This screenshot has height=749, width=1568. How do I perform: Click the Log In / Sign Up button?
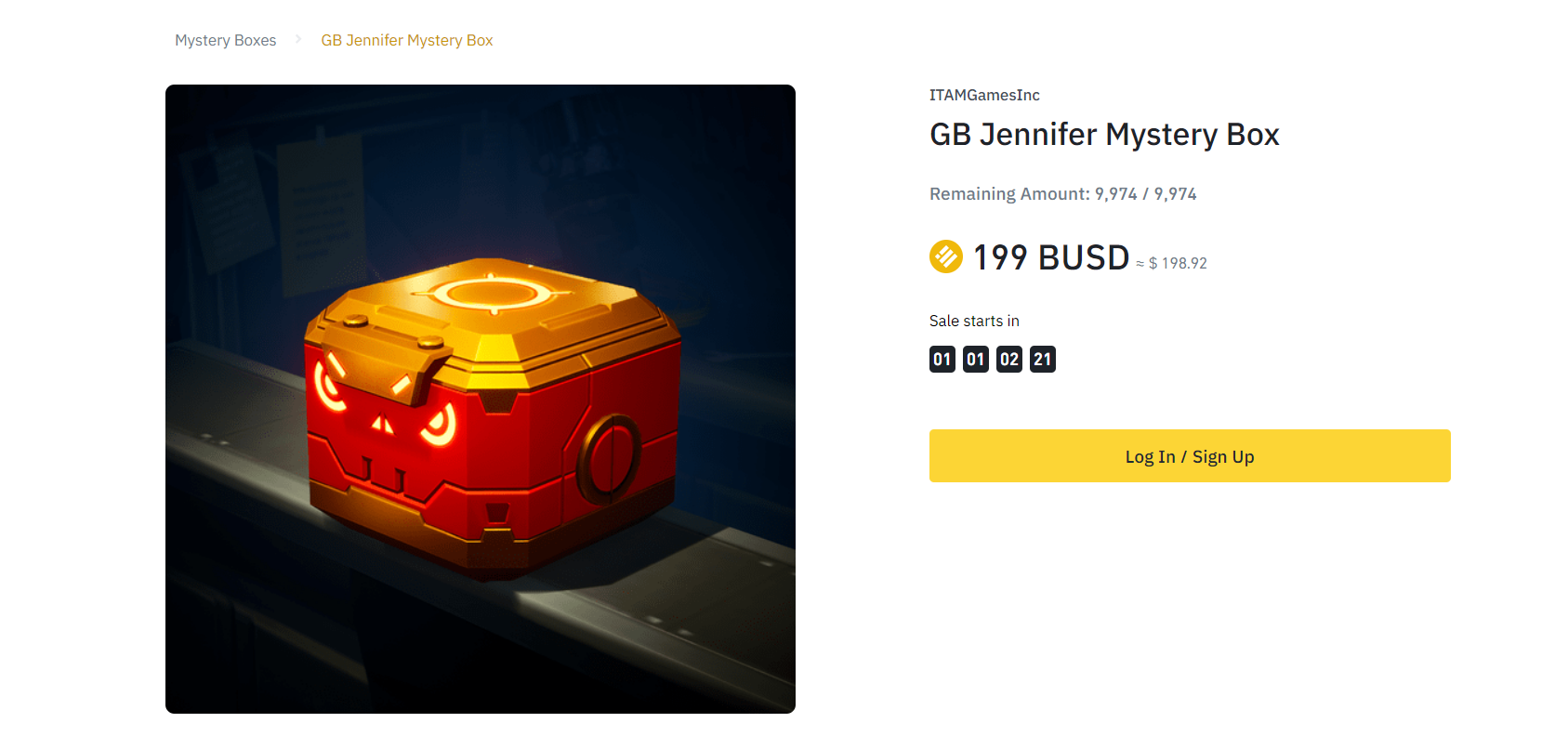pos(1190,455)
